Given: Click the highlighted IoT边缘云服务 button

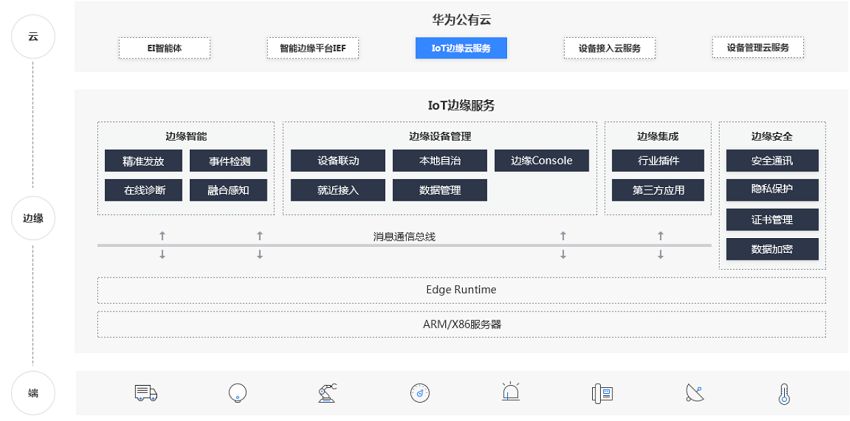Looking at the screenshot, I should [461, 48].
